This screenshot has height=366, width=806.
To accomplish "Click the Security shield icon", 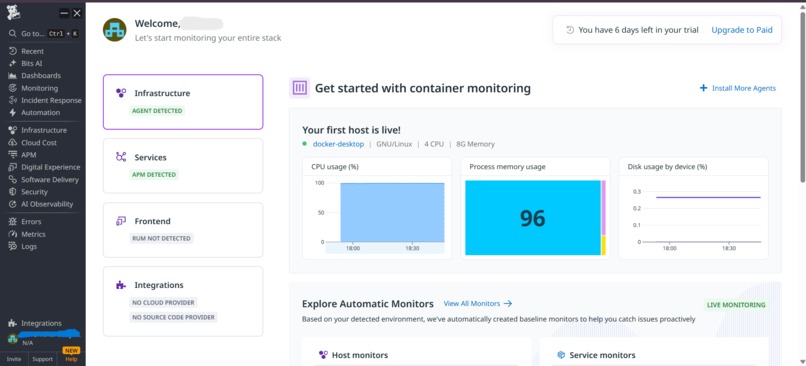I will [13, 192].
